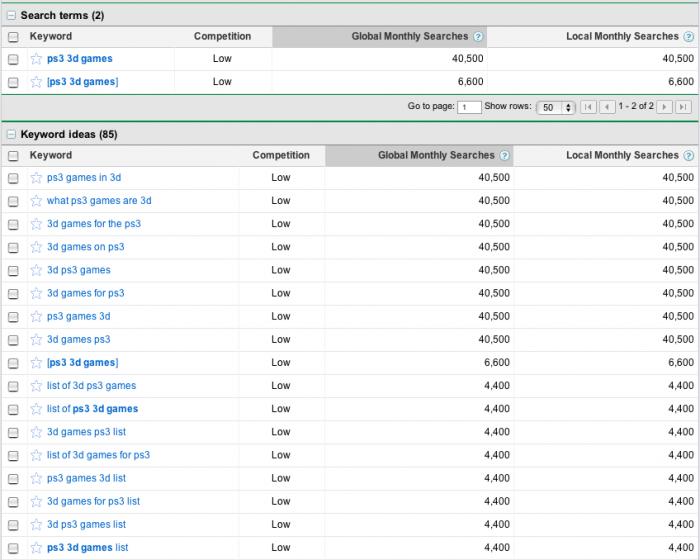700x560 pixels.
Task: Star the '[ps3 3d games]' search term row
Action: [x=36, y=82]
